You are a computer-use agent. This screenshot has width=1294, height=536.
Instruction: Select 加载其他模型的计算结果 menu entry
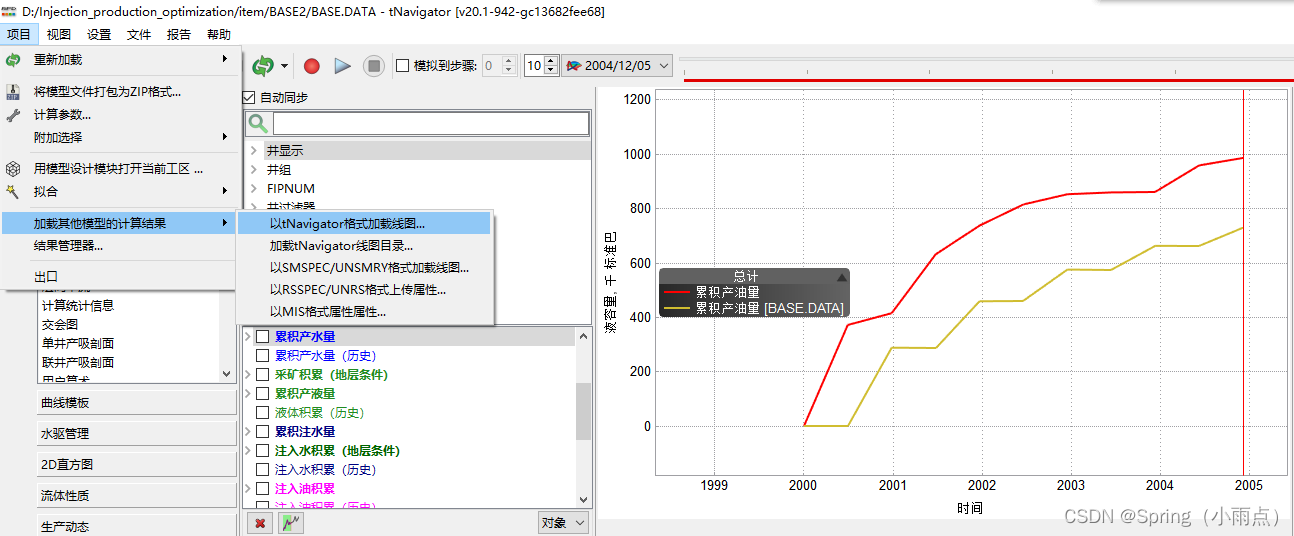[120, 223]
